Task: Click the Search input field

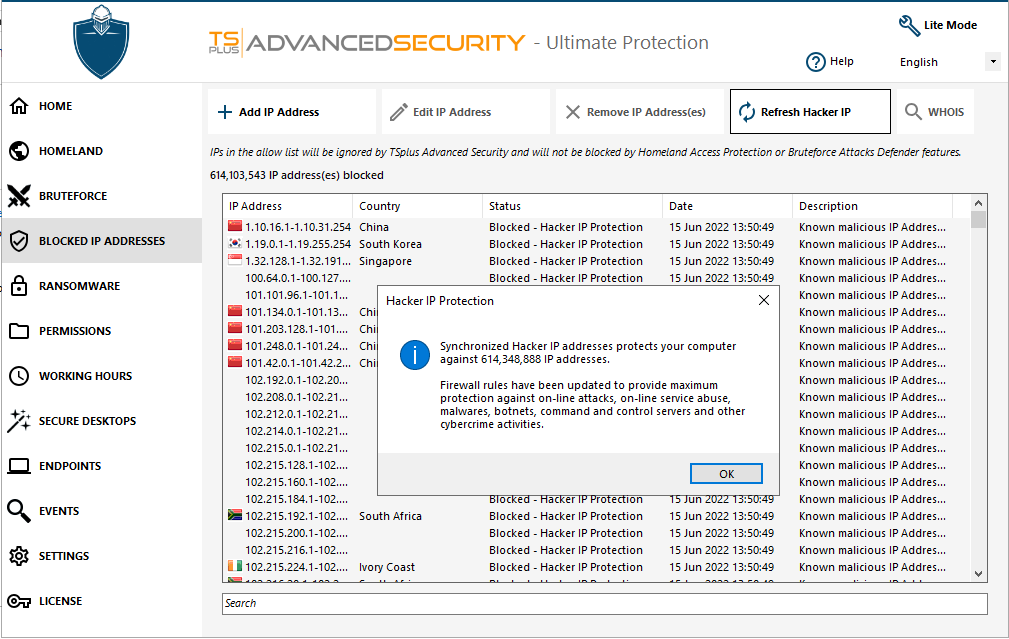Action: tap(604, 603)
